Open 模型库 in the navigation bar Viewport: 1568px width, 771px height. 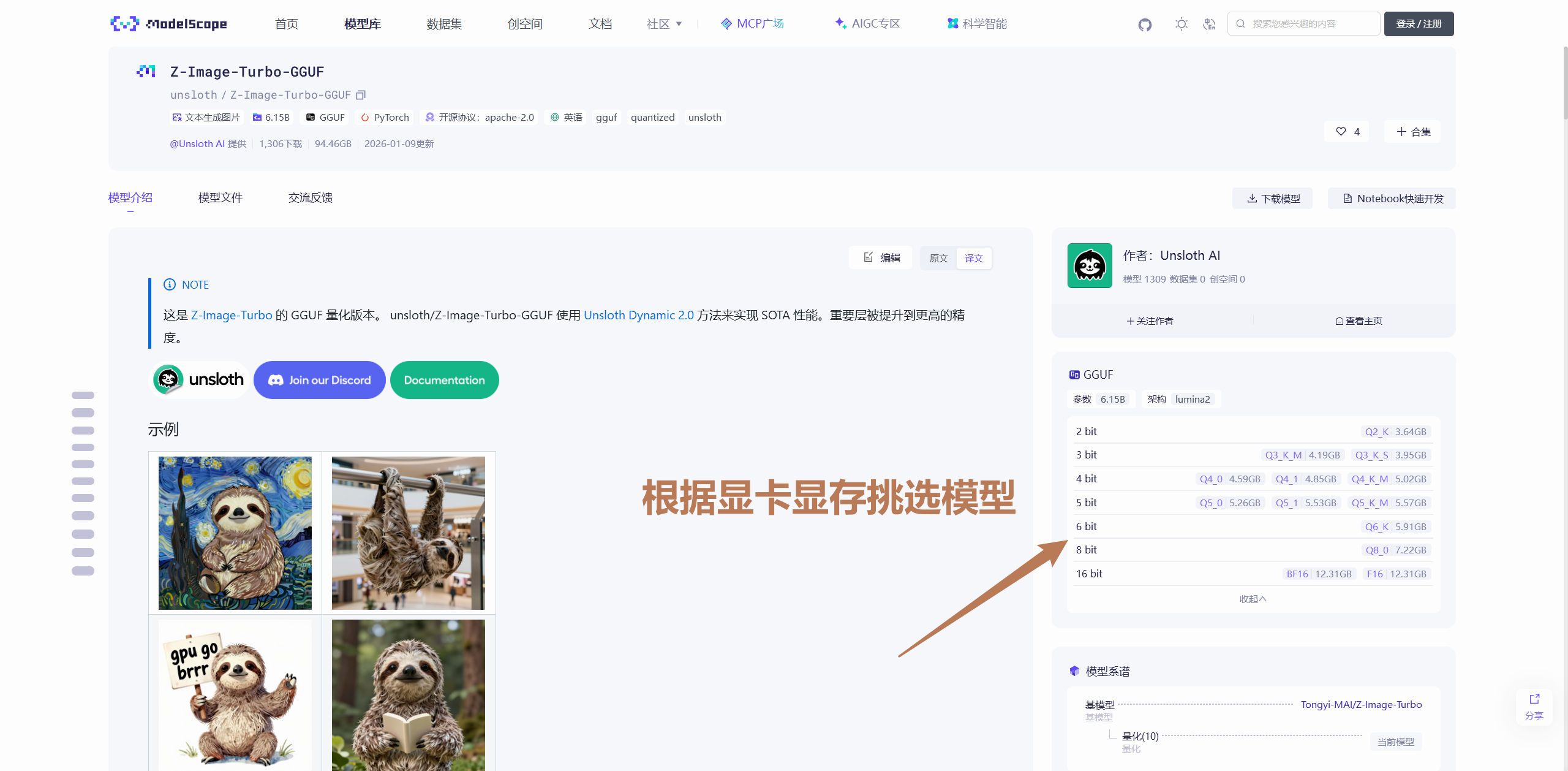pos(363,24)
